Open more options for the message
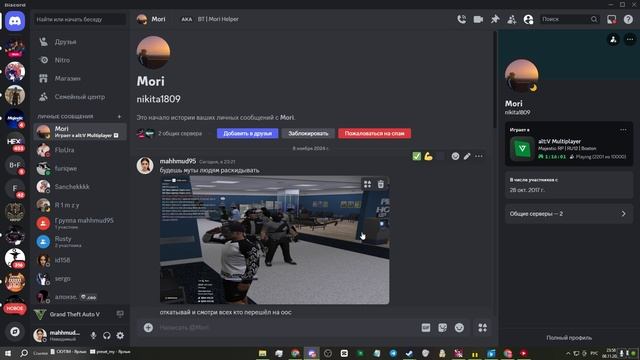The image size is (640, 360). tap(479, 156)
